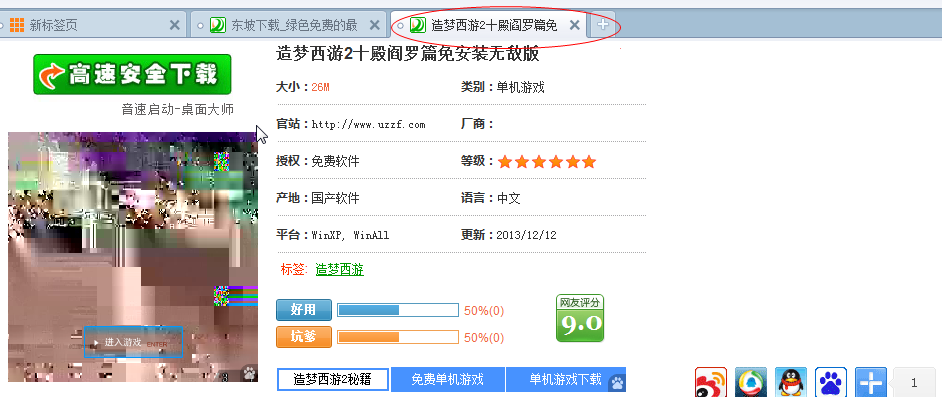Share to QQ penguin icon
The width and height of the screenshot is (942, 400).
[x=791, y=383]
